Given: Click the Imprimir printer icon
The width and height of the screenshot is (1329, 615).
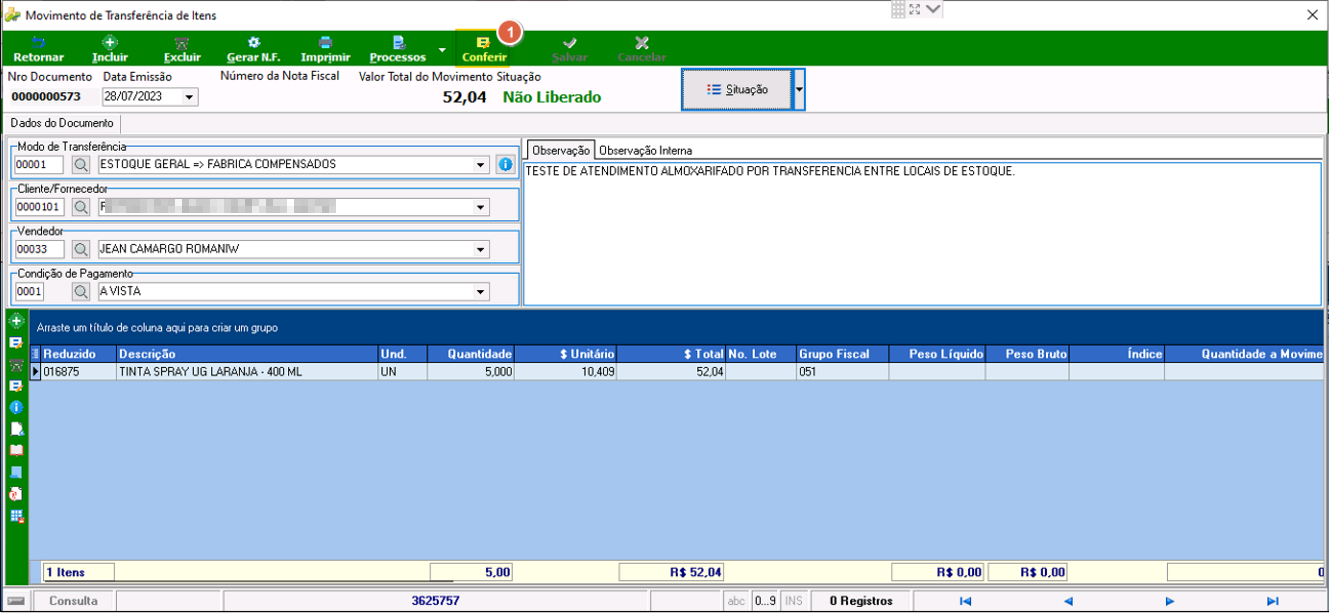Looking at the screenshot, I should (x=325, y=43).
